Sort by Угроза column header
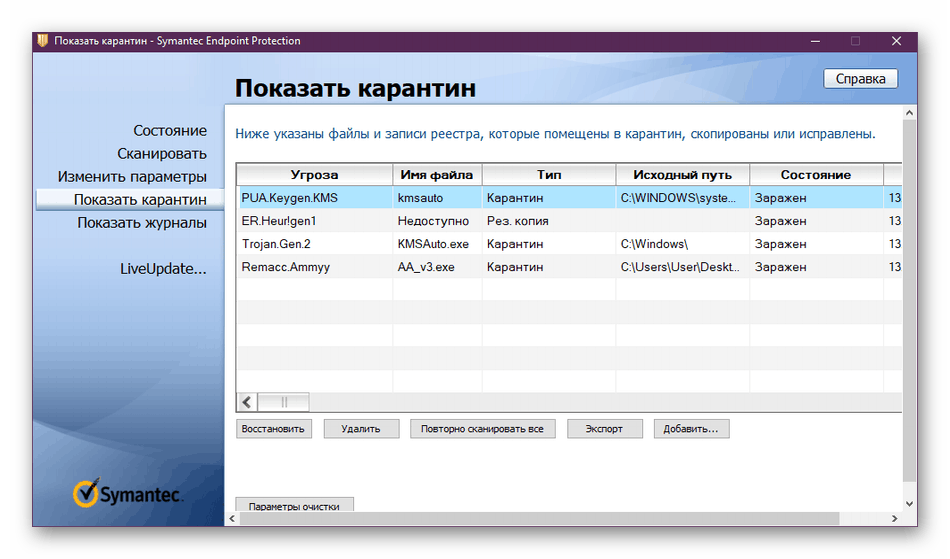The height and width of the screenshot is (559, 950). click(x=314, y=174)
